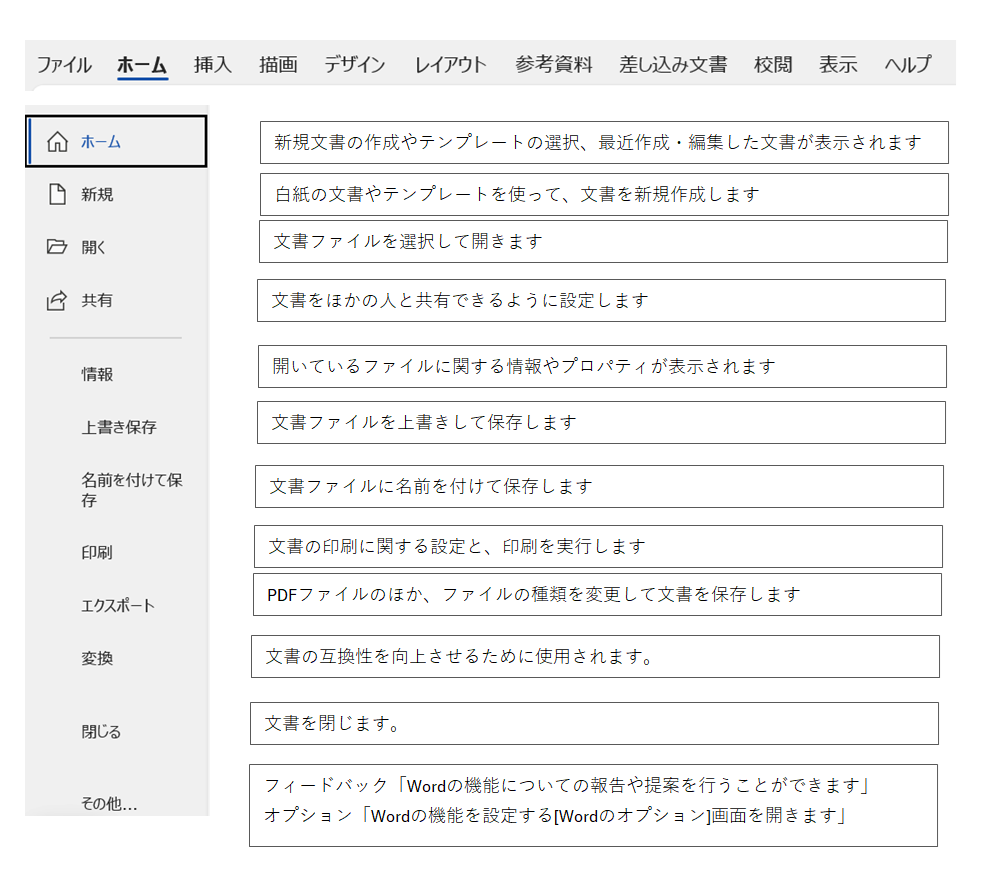Click the ヘルプ ribbon tab
The height and width of the screenshot is (872, 985).
907,65
